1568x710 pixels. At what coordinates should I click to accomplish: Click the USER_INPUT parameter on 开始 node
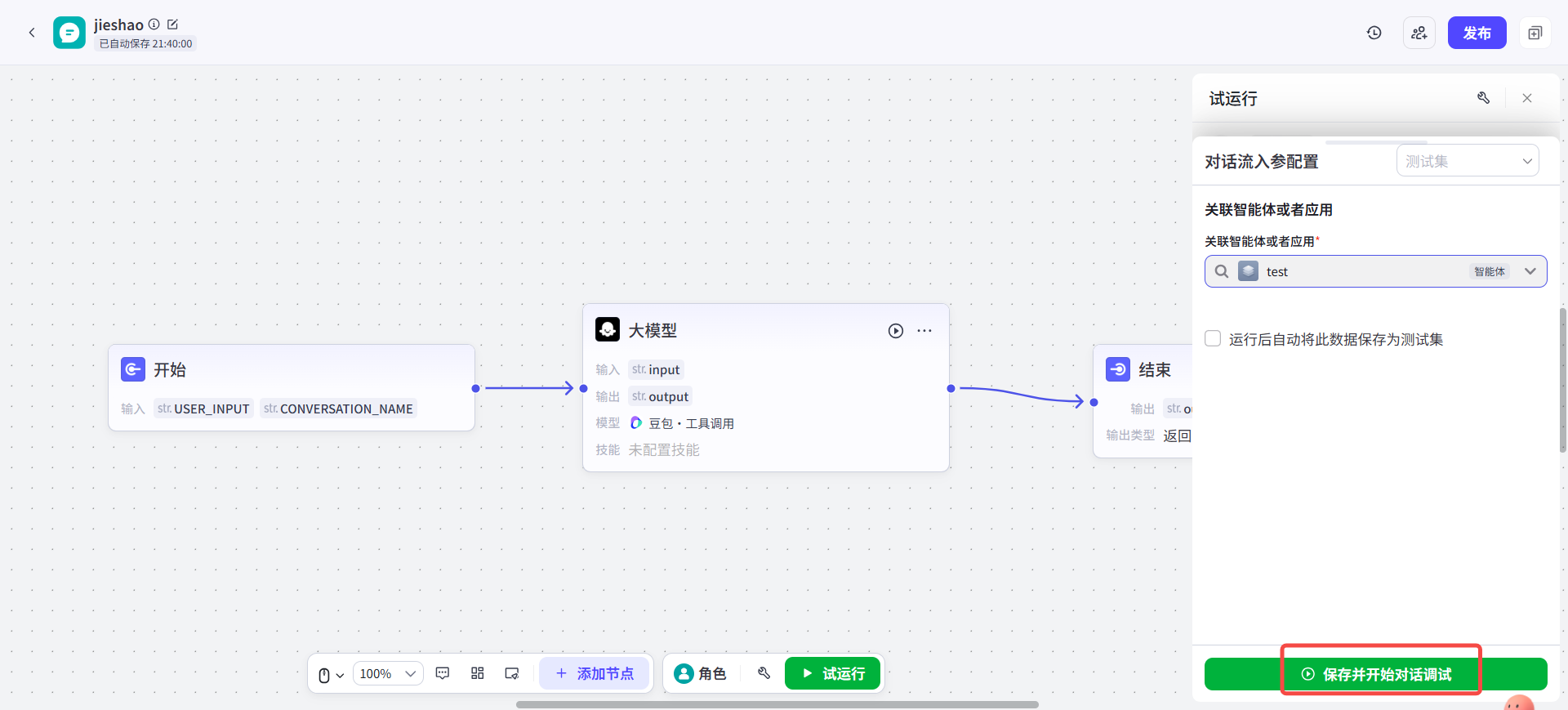pyautogui.click(x=203, y=409)
